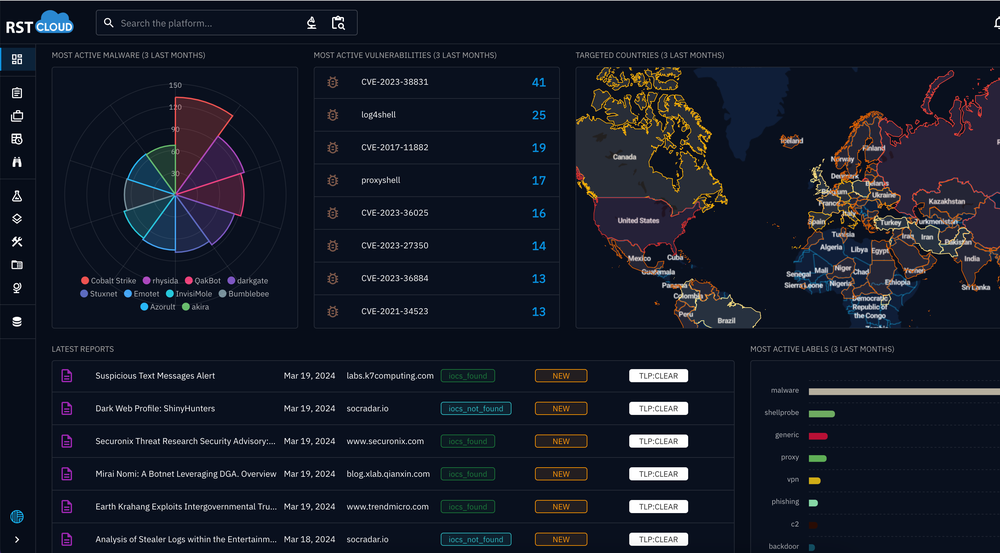Screen dimensions: 1000x553
Task: Toggle akira in the malware chart legend
Action: [x=195, y=307]
